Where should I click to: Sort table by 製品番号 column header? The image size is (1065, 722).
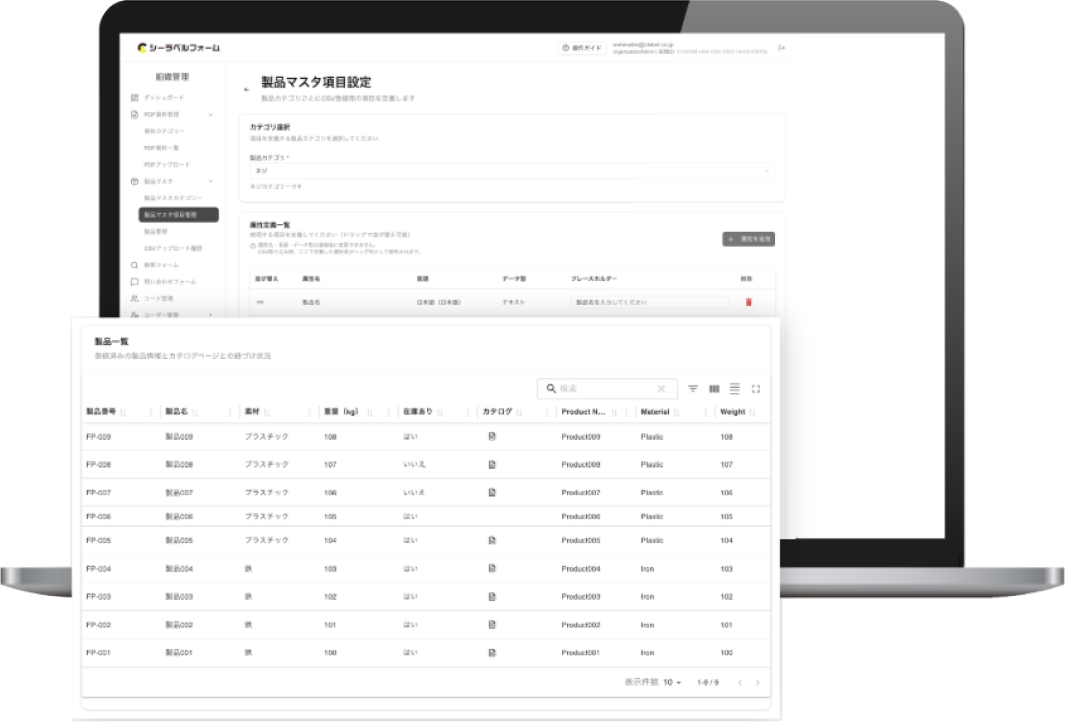tap(101, 412)
